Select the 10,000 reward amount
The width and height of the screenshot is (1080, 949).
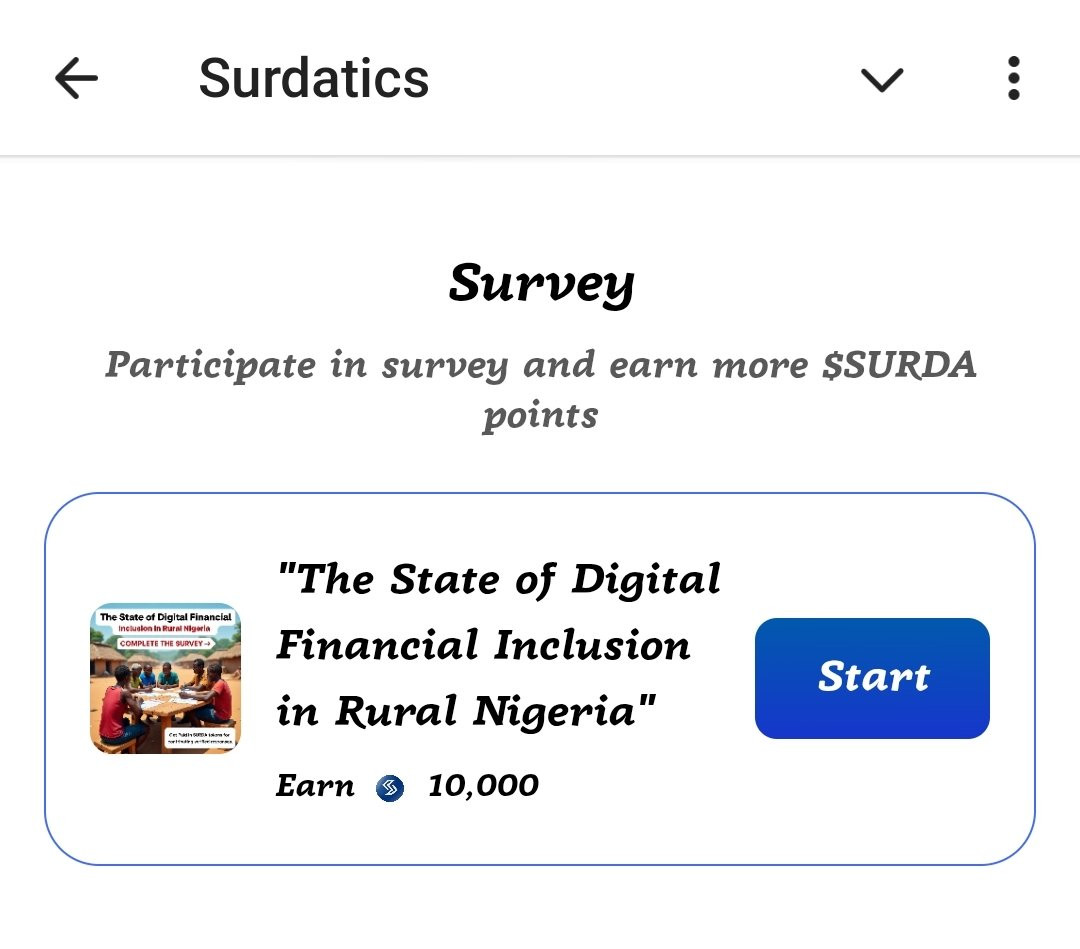point(483,786)
